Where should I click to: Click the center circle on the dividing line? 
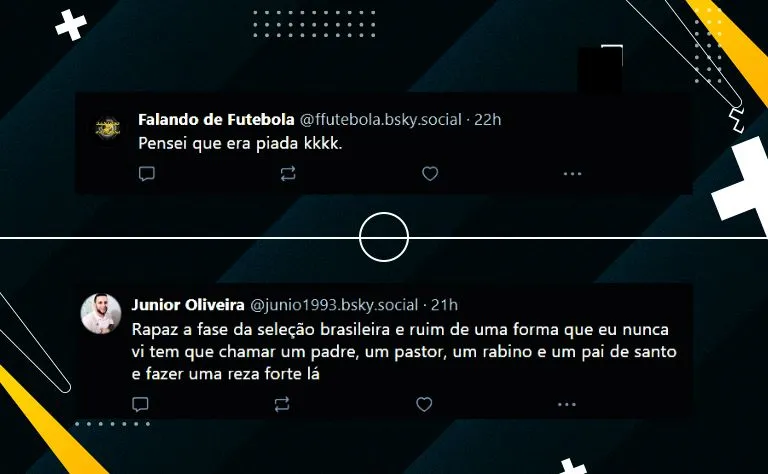click(x=384, y=237)
